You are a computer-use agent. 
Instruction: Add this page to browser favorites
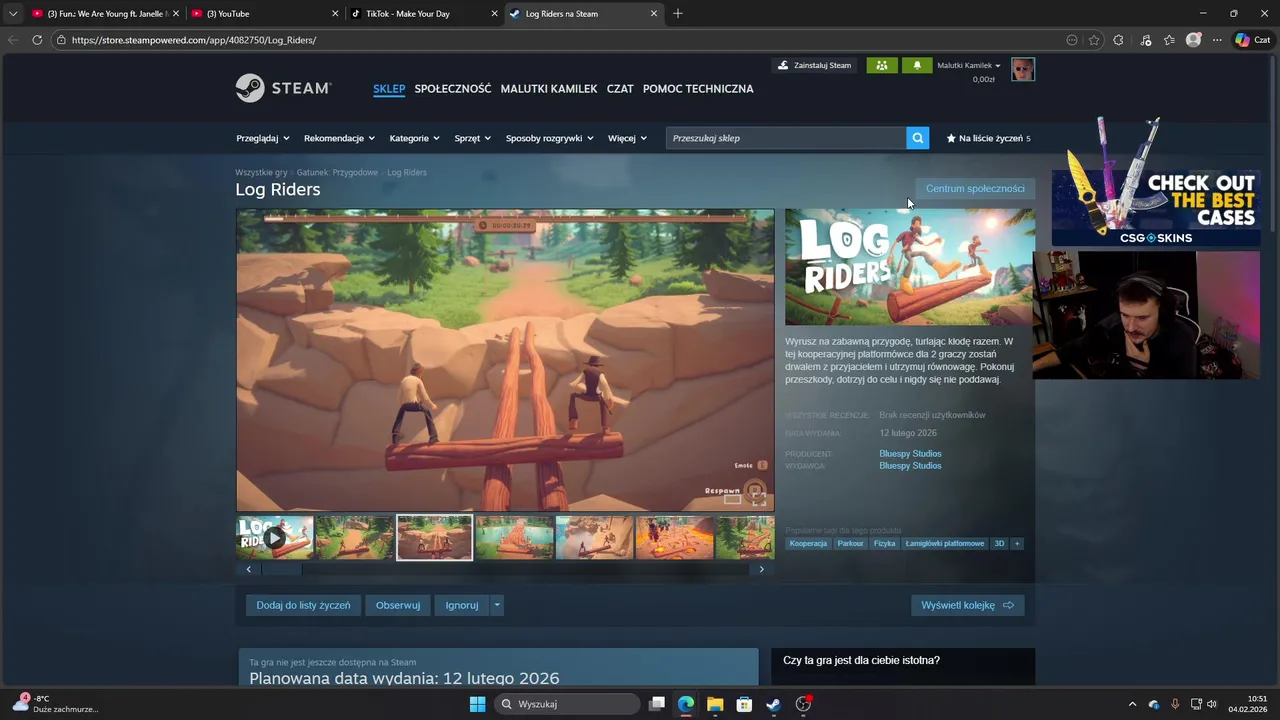1094,40
